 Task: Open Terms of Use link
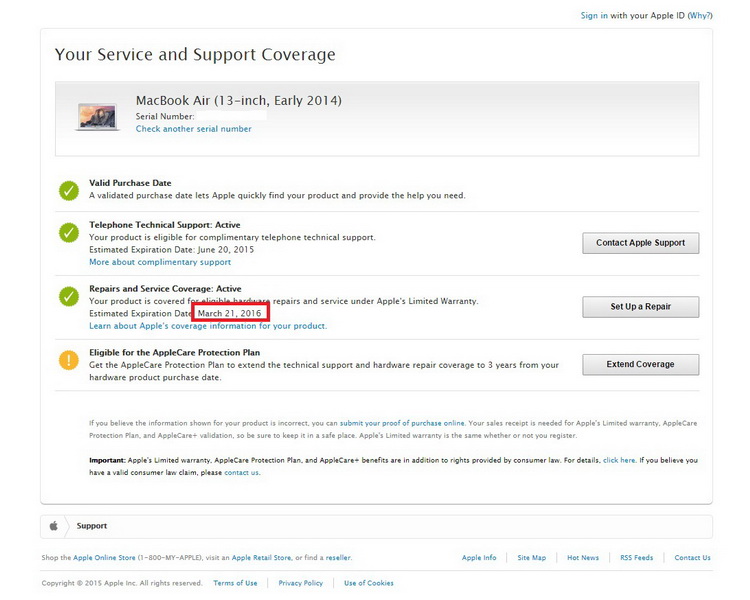coord(235,583)
